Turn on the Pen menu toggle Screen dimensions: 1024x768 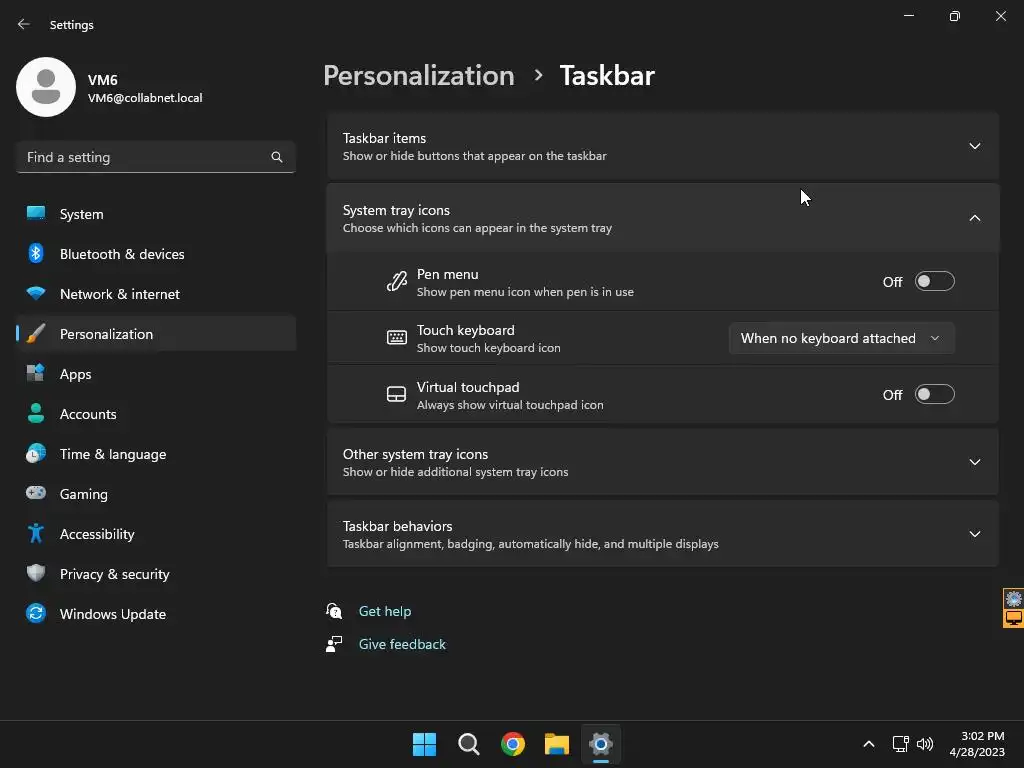pyautogui.click(x=935, y=281)
